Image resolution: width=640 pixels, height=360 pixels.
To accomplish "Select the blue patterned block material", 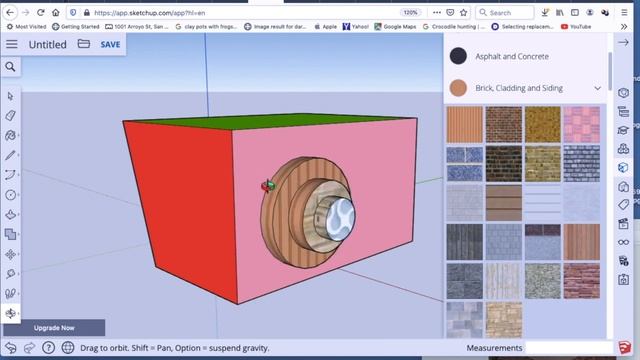I will (464, 164).
